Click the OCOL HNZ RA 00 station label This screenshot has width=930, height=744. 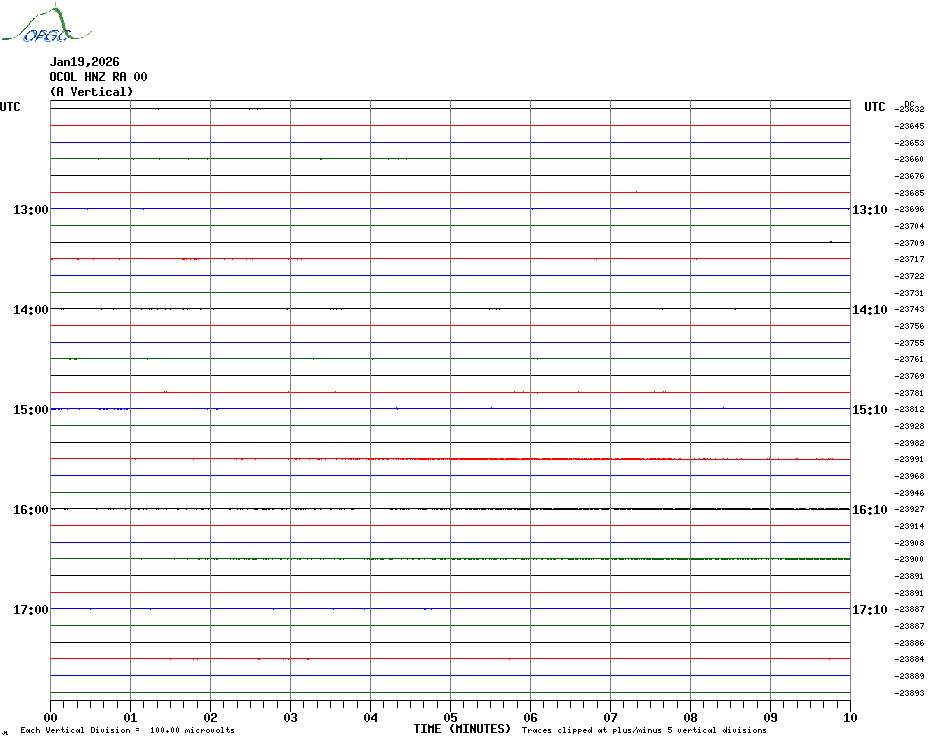pyautogui.click(x=98, y=77)
